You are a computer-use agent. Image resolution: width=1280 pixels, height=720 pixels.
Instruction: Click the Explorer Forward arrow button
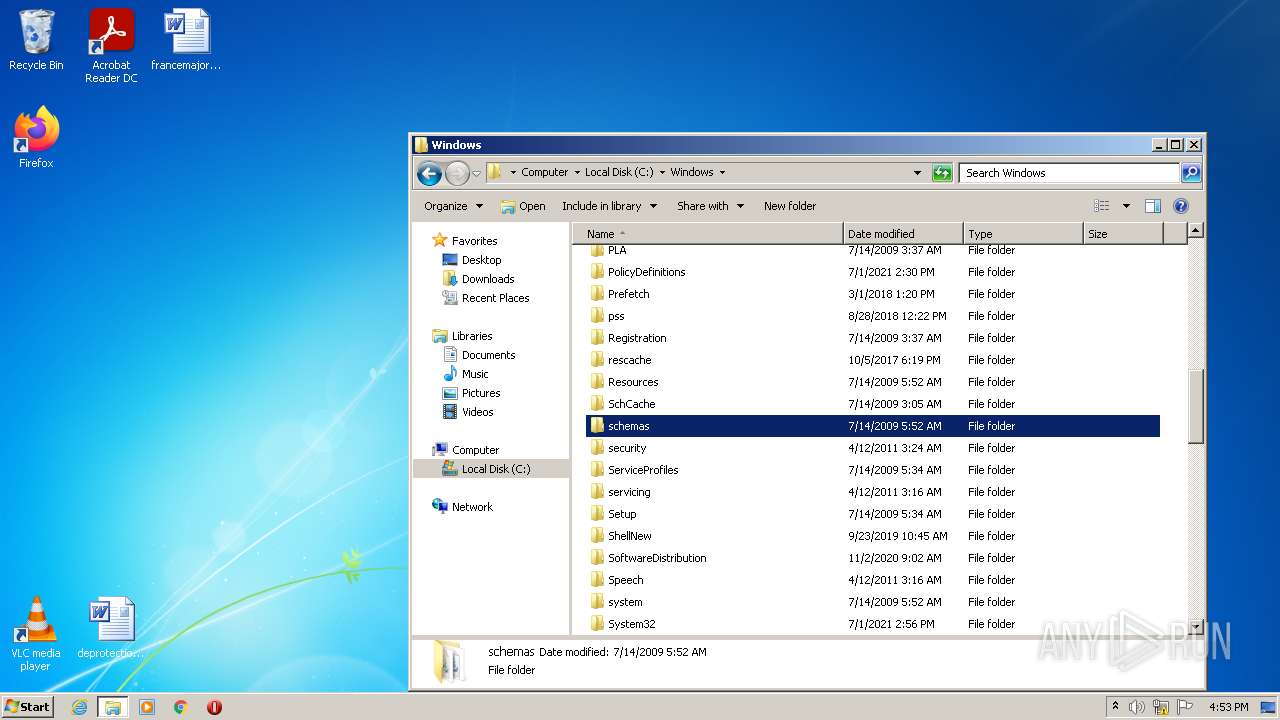click(457, 173)
